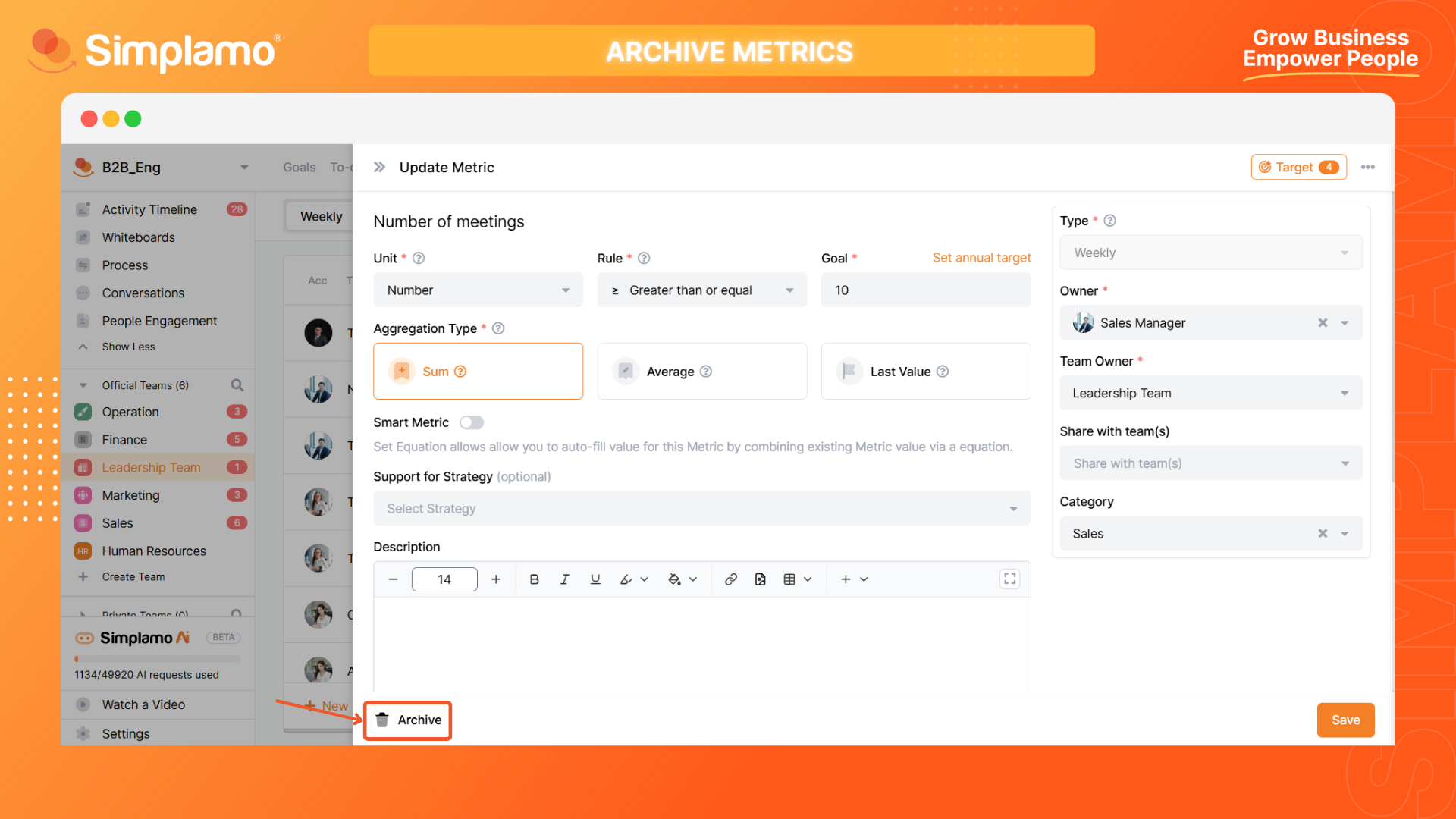Open the Select Strategy dropdown

click(x=702, y=509)
